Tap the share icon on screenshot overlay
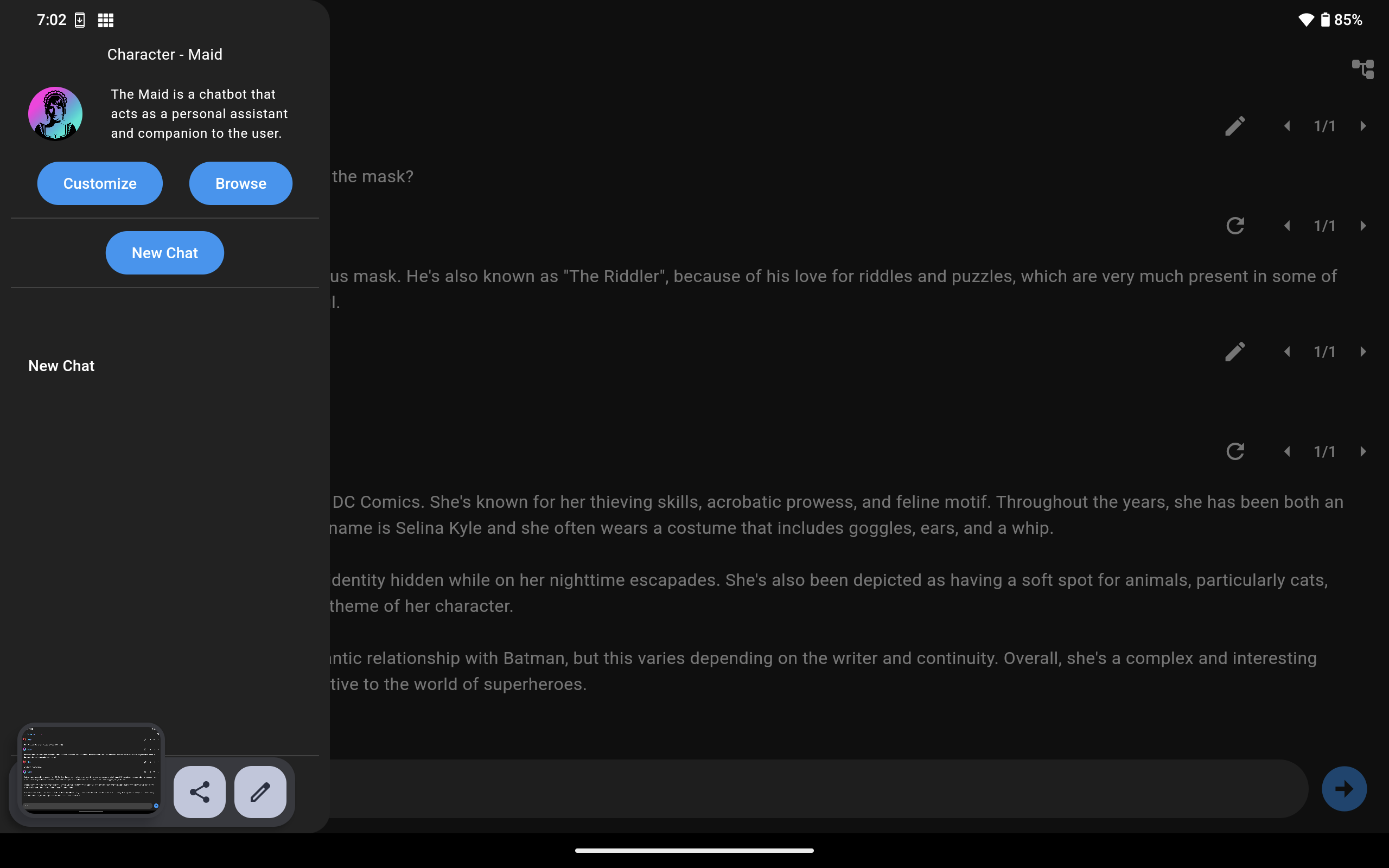The height and width of the screenshot is (868, 1389). point(199,792)
